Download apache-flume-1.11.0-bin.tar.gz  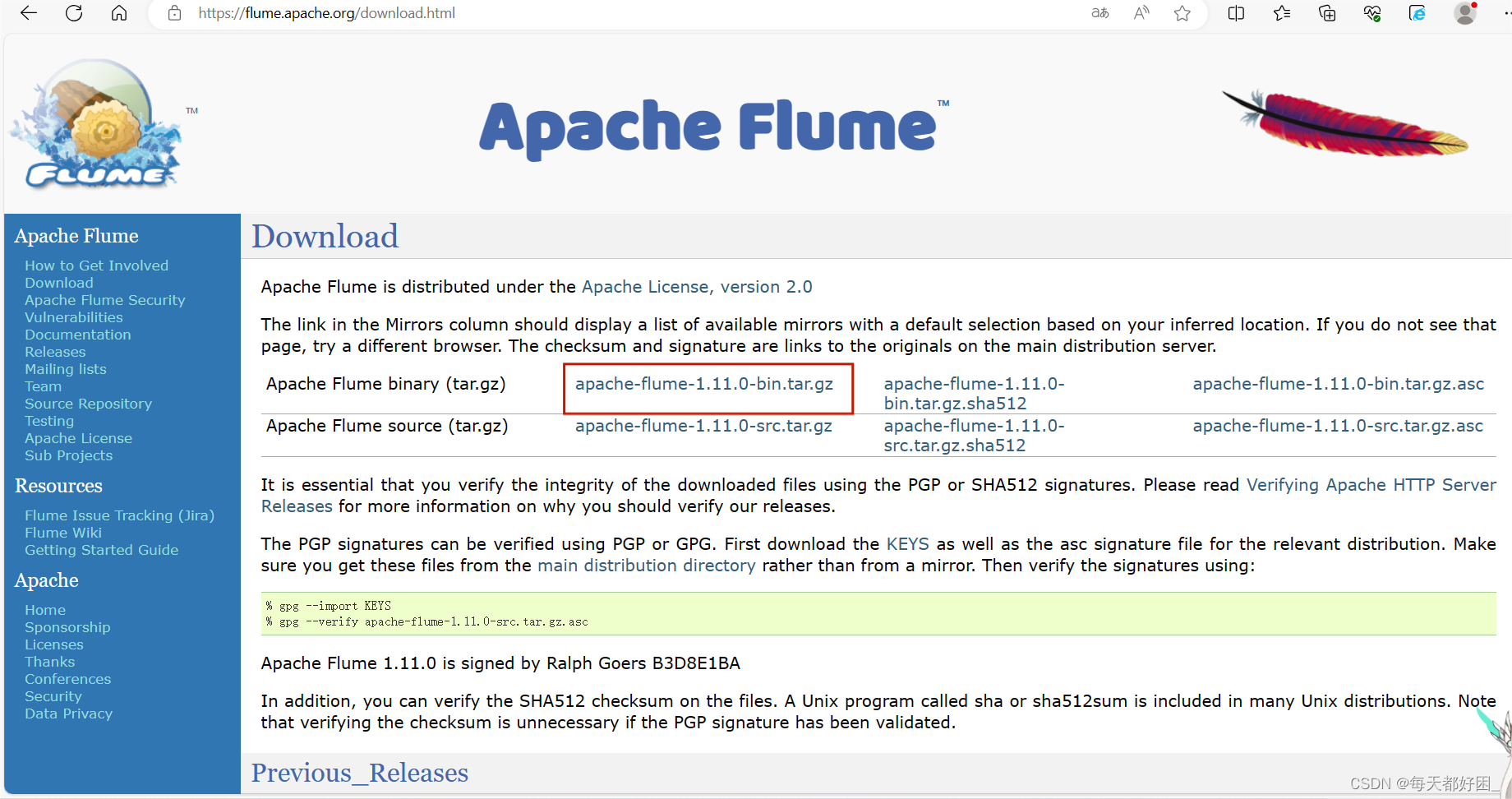pos(704,384)
